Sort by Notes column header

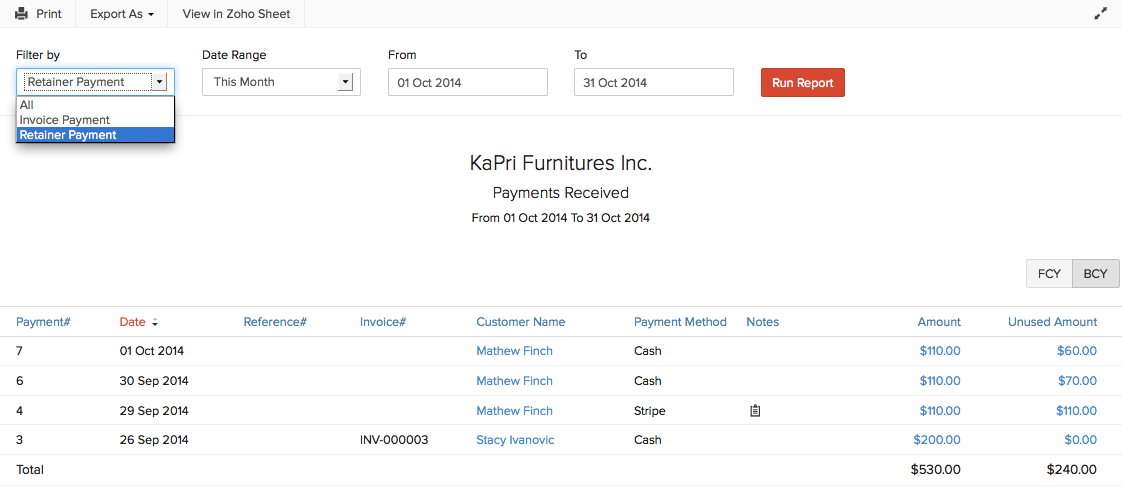(x=763, y=322)
